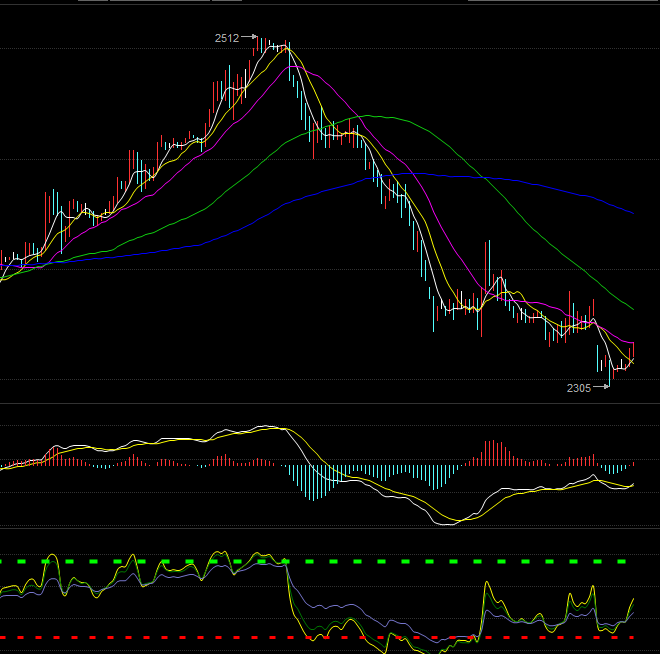Click the blue moving average line's right end
This screenshot has height=654, width=660.
633,213
